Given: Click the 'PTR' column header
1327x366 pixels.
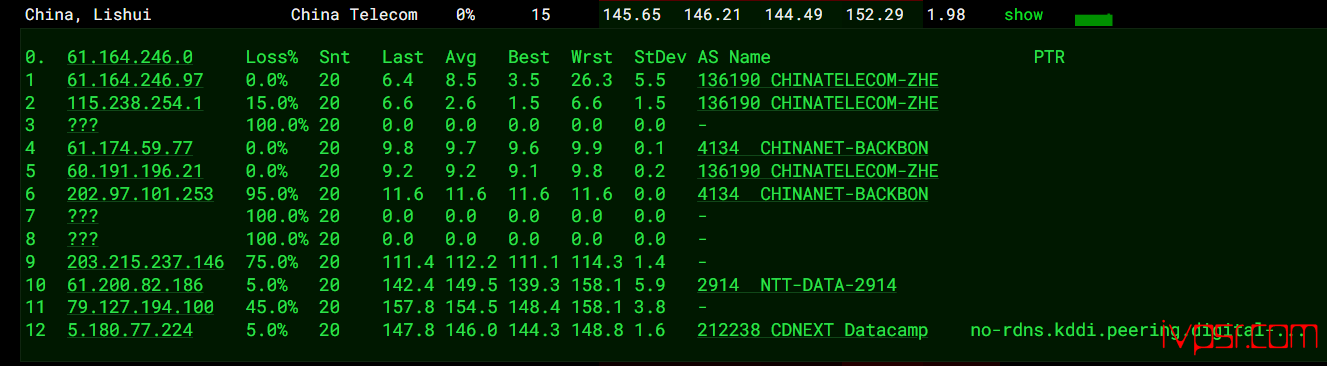Looking at the screenshot, I should point(1049,58).
